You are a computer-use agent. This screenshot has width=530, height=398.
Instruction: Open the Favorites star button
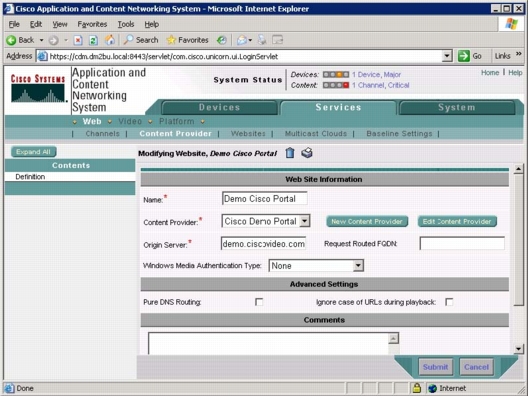(x=188, y=40)
